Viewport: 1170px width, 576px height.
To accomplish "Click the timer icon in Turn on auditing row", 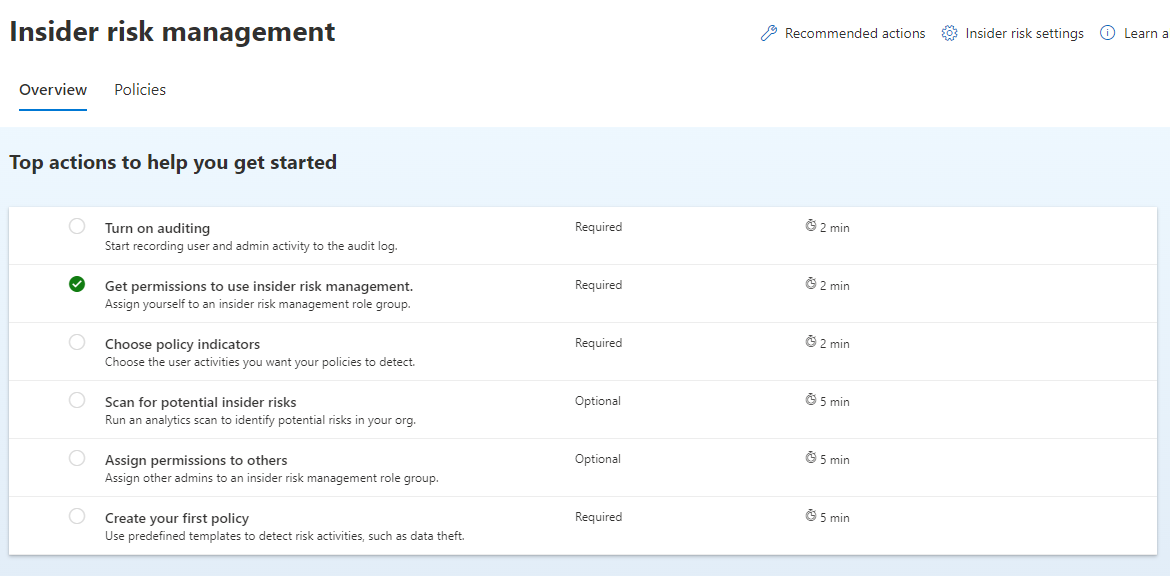I will (811, 227).
